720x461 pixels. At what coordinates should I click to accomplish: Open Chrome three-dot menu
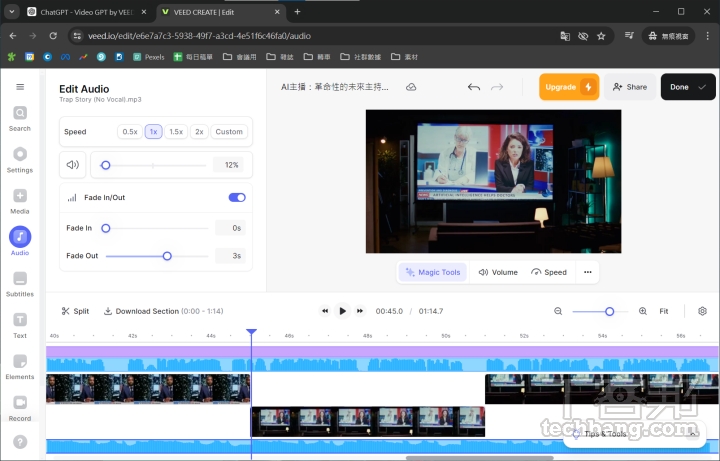pyautogui.click(x=708, y=36)
